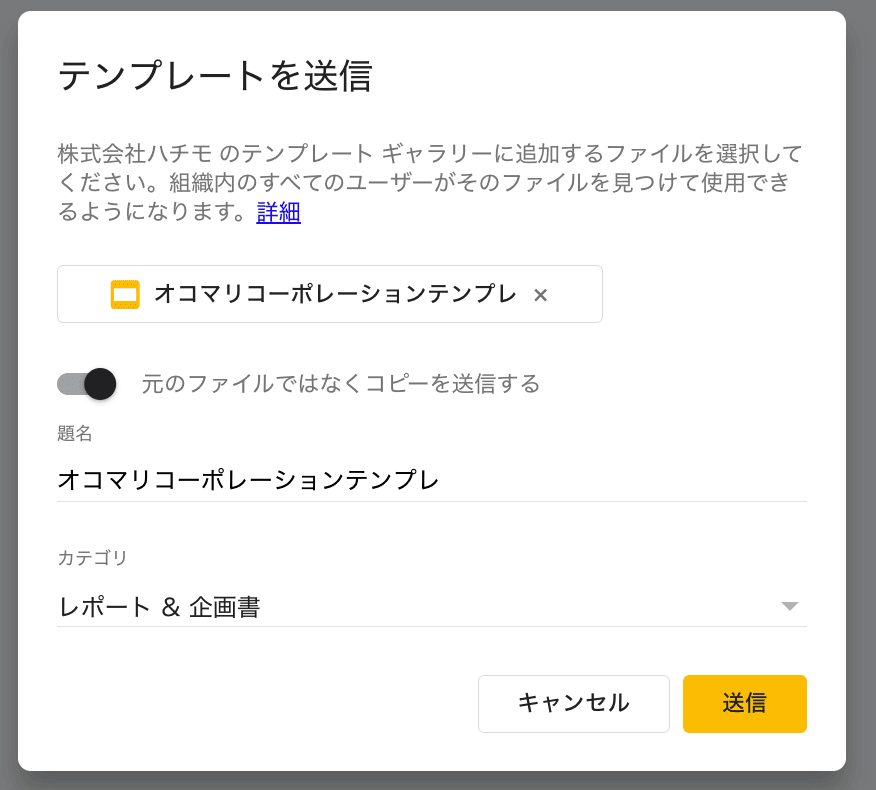Open the 詳細 help link
This screenshot has height=790, width=876.
278,212
